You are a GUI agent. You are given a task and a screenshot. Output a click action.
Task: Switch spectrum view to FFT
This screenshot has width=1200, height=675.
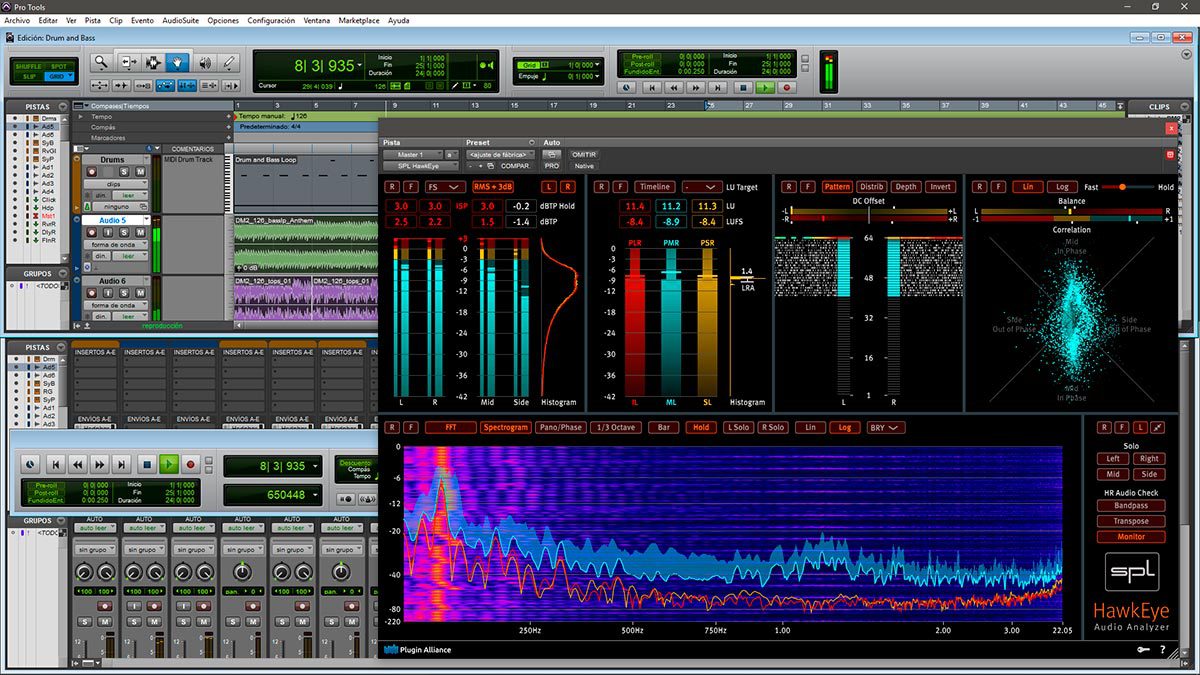pyautogui.click(x=450, y=427)
